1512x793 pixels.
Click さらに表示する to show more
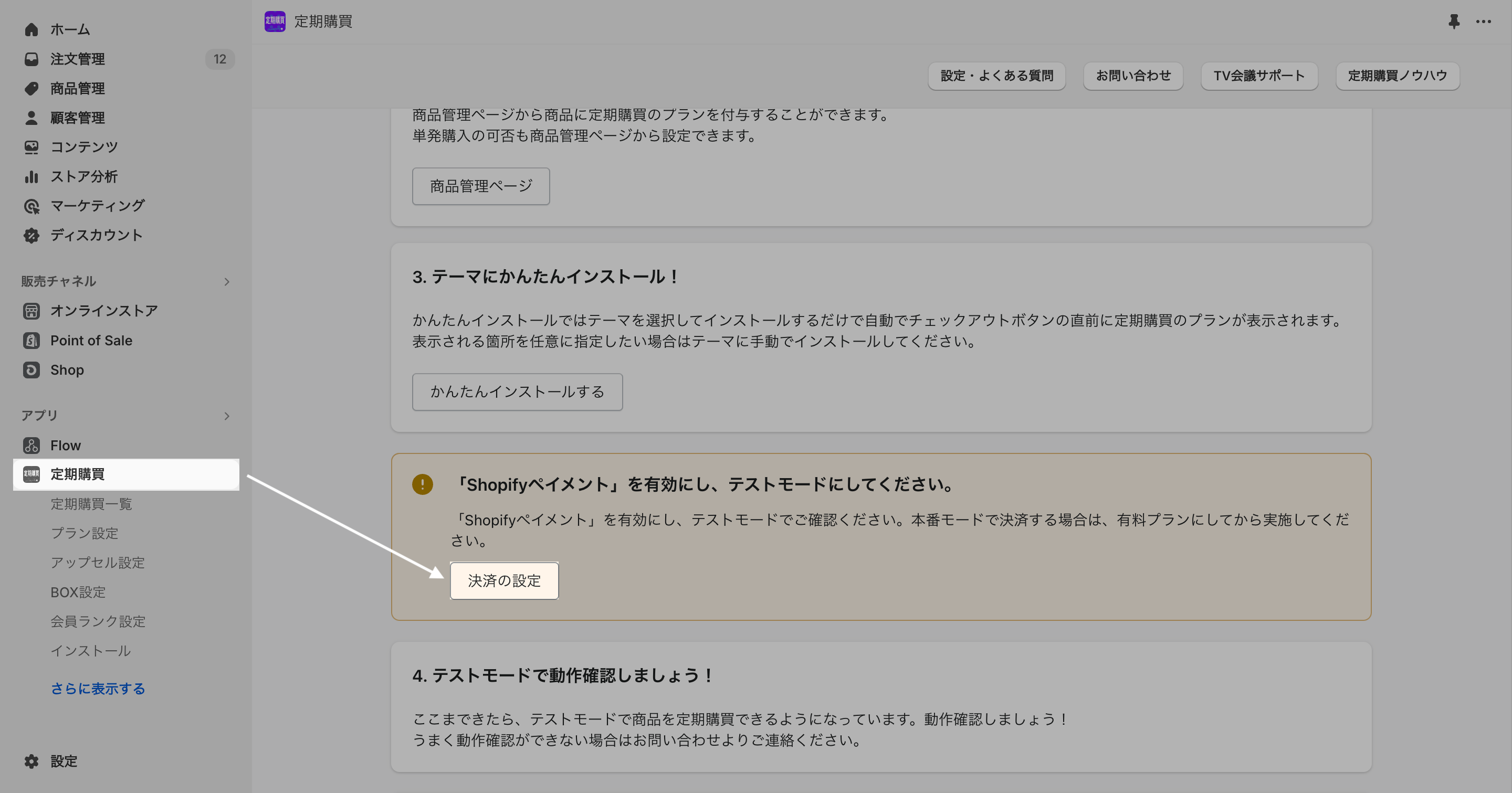point(98,688)
